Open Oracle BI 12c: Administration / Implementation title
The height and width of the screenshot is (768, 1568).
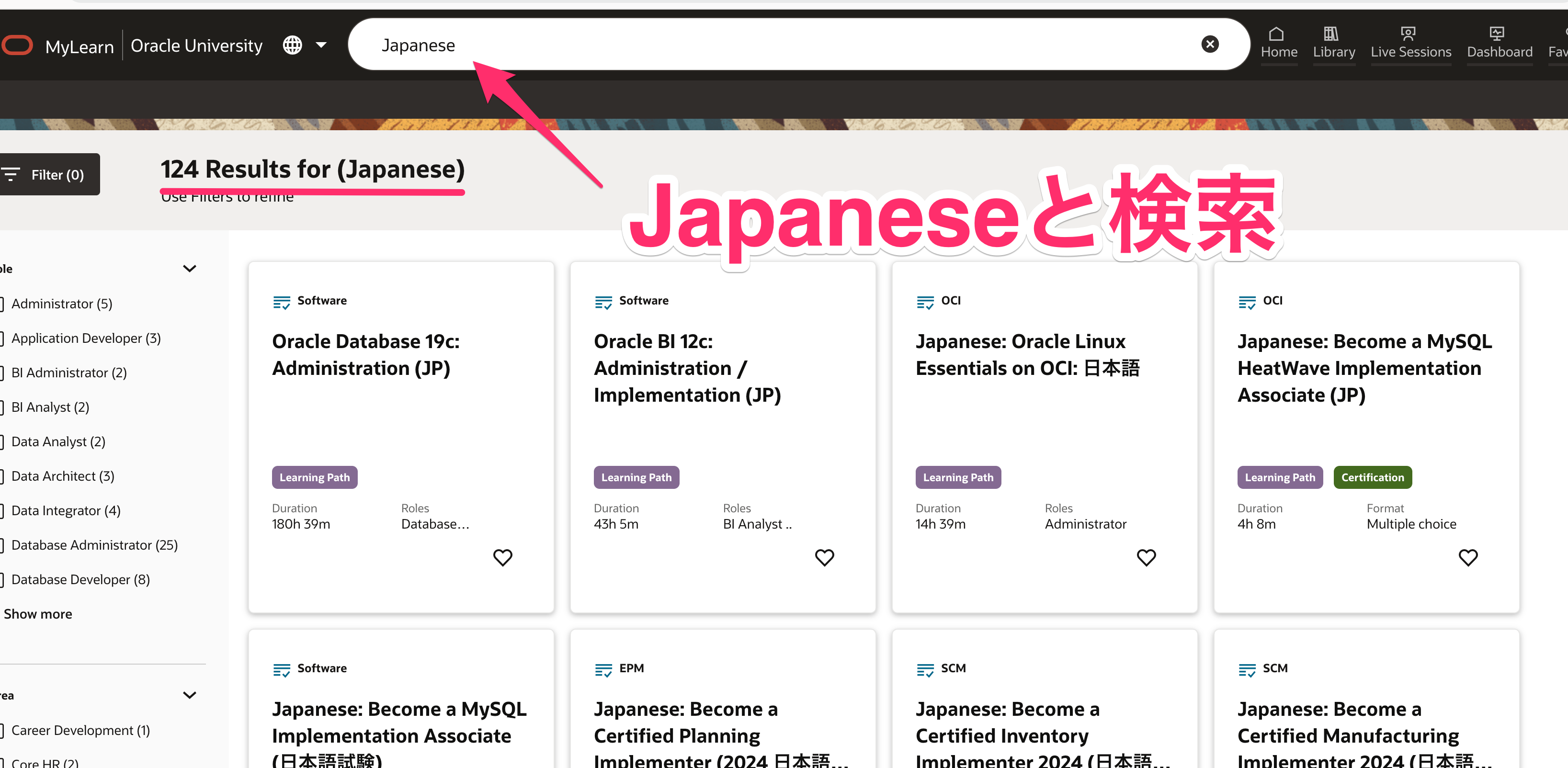coord(687,368)
